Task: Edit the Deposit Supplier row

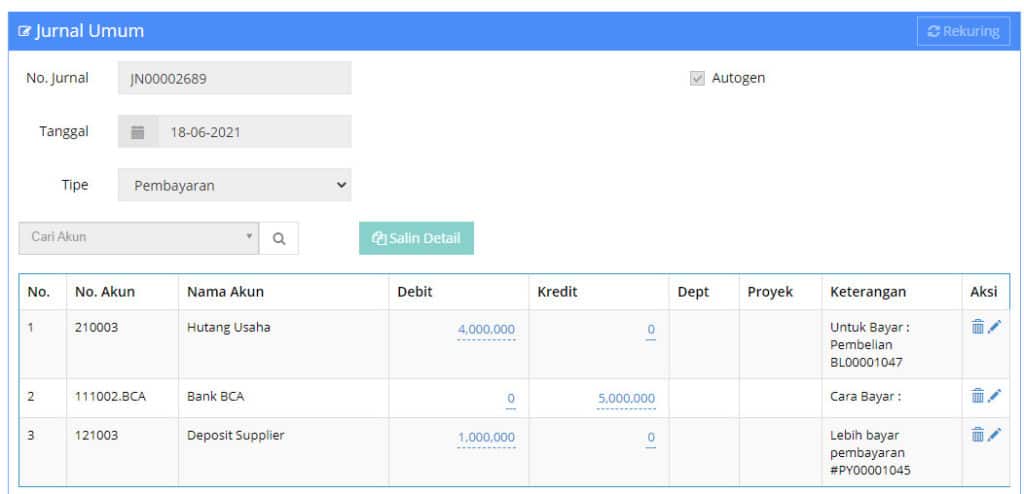Action: click(x=994, y=435)
